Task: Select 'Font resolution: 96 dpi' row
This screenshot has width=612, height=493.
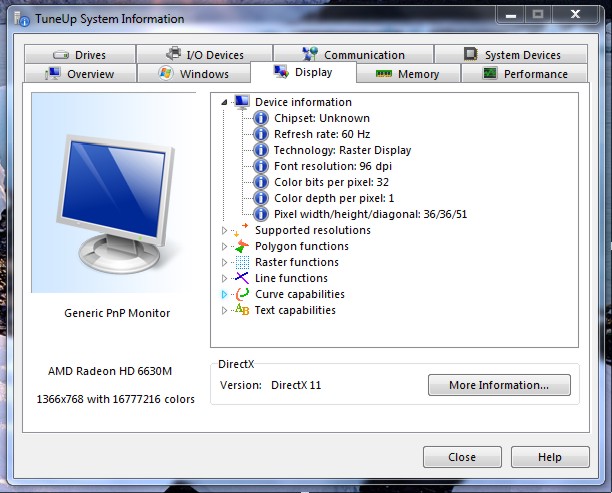Action: (x=333, y=166)
